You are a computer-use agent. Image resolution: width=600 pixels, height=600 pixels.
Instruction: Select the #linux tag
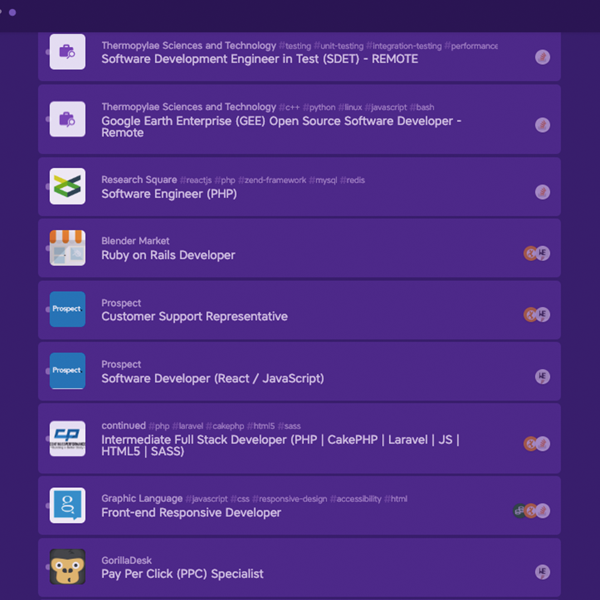pos(350,107)
